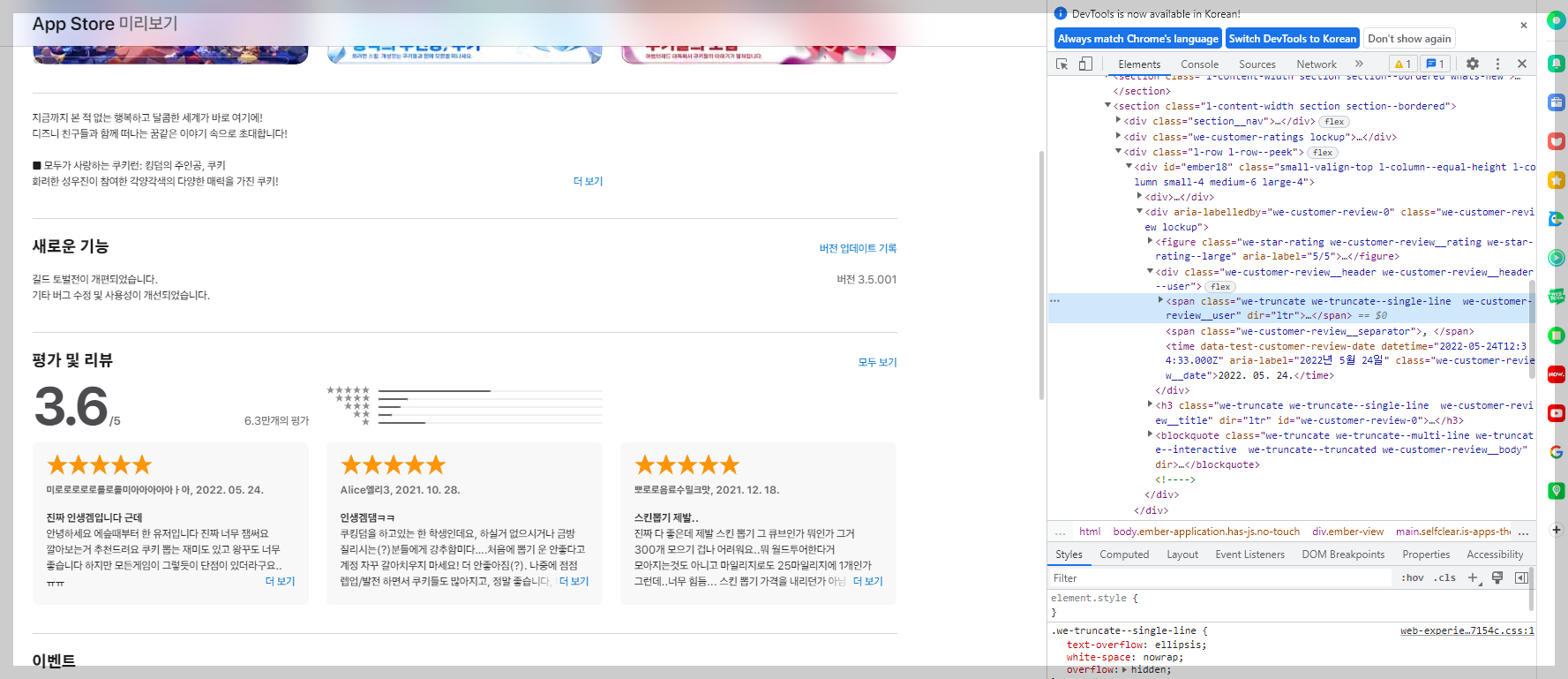Viewport: 1568px width, 679px height.
Task: Open the Accessibility tab
Action: coord(1495,555)
